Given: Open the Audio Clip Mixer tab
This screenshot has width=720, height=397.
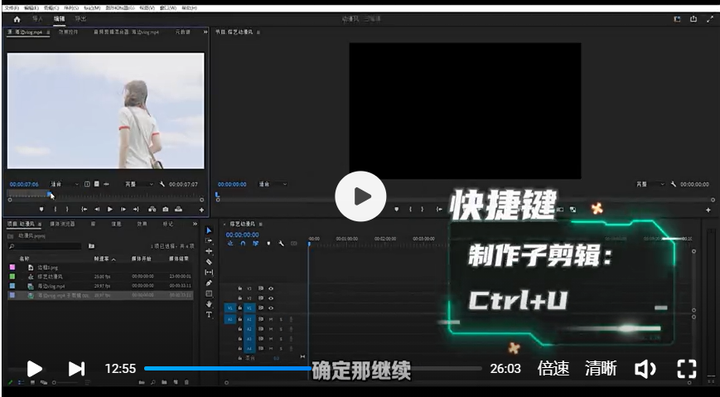Looking at the screenshot, I should pyautogui.click(x=126, y=32).
